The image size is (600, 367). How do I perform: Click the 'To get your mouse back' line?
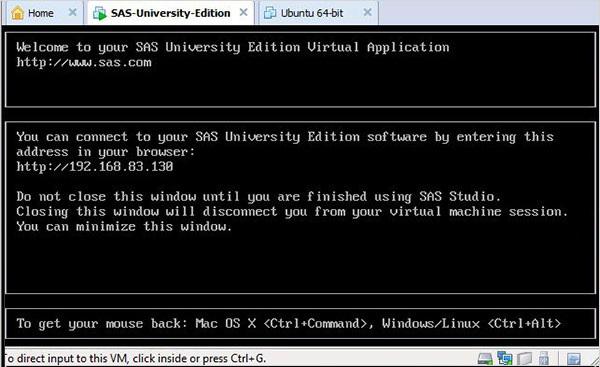point(289,324)
